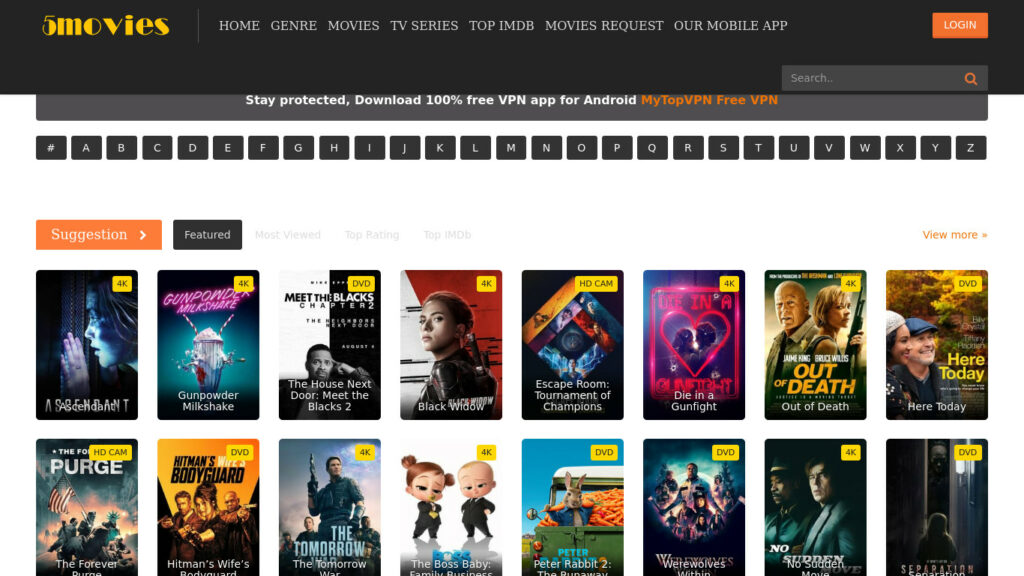This screenshot has width=1024, height=576.
Task: Open the HOME menu item
Action: (x=239, y=25)
